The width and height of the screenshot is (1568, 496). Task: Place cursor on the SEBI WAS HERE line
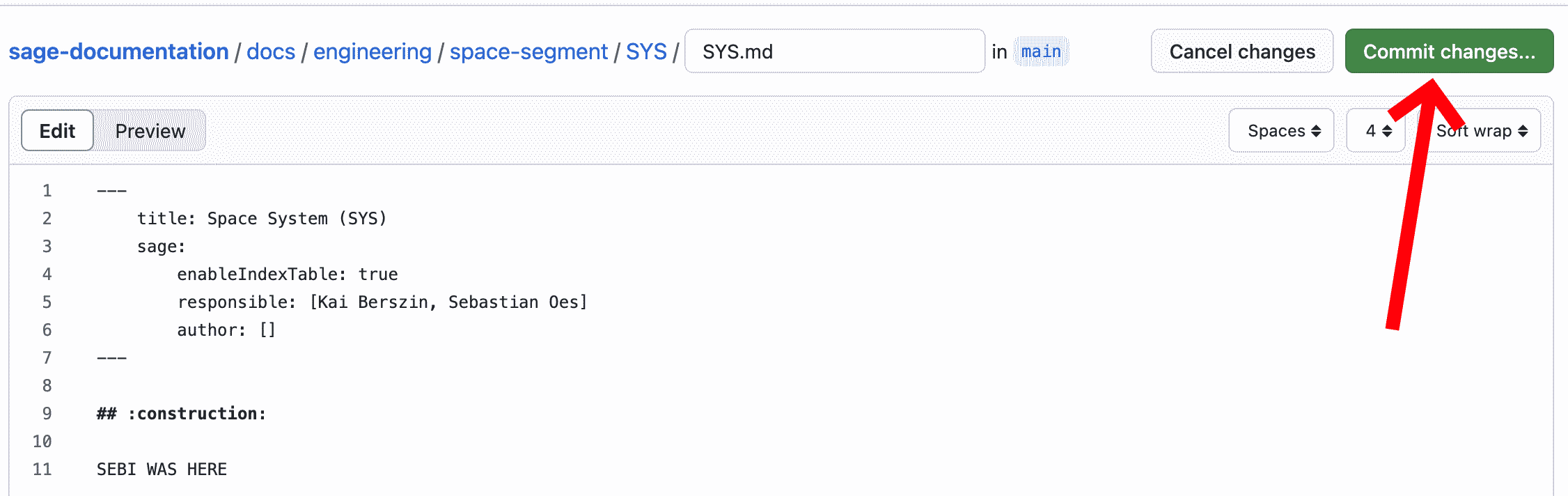tap(161, 469)
